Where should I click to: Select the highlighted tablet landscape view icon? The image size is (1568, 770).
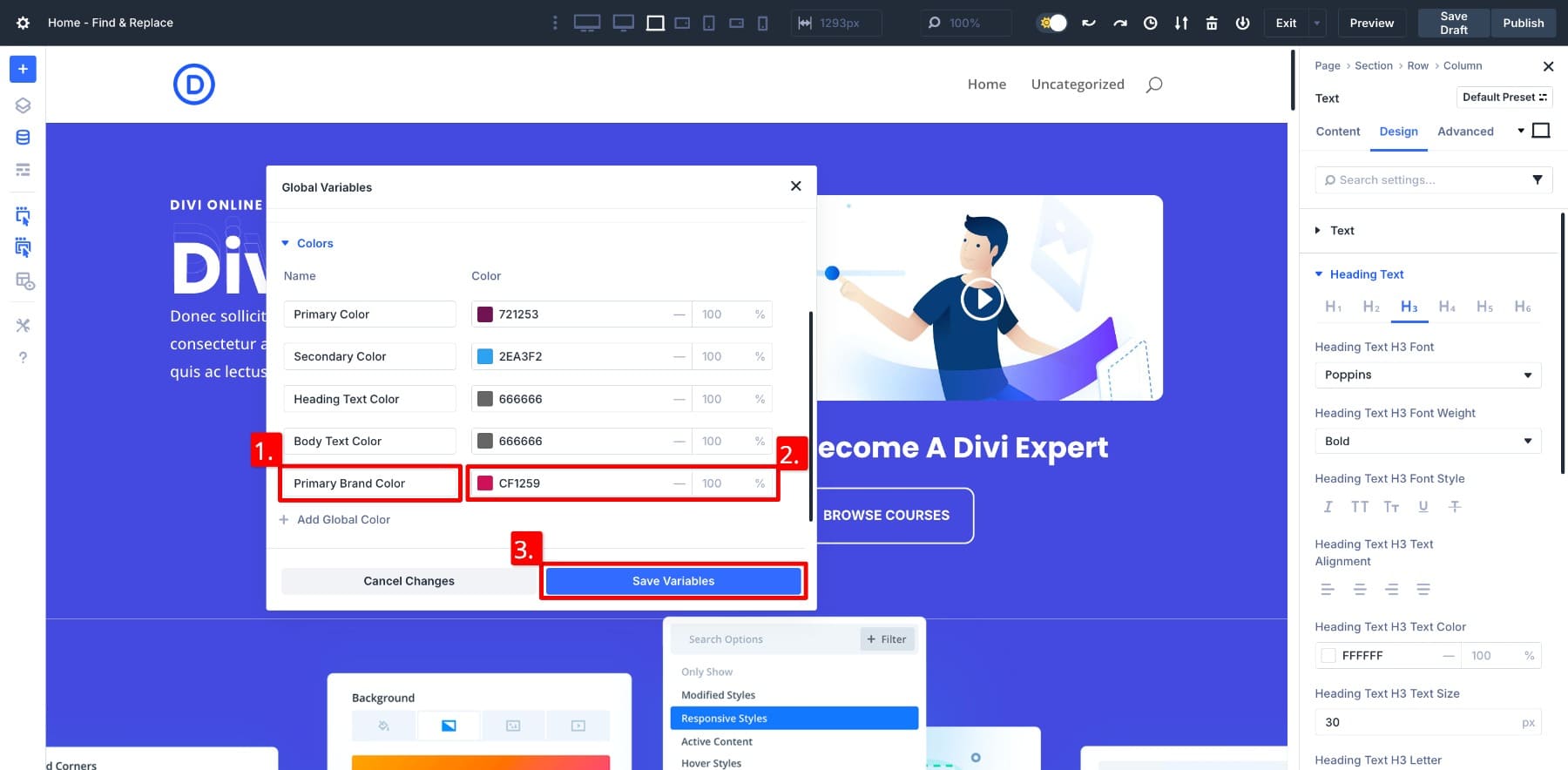coord(655,23)
